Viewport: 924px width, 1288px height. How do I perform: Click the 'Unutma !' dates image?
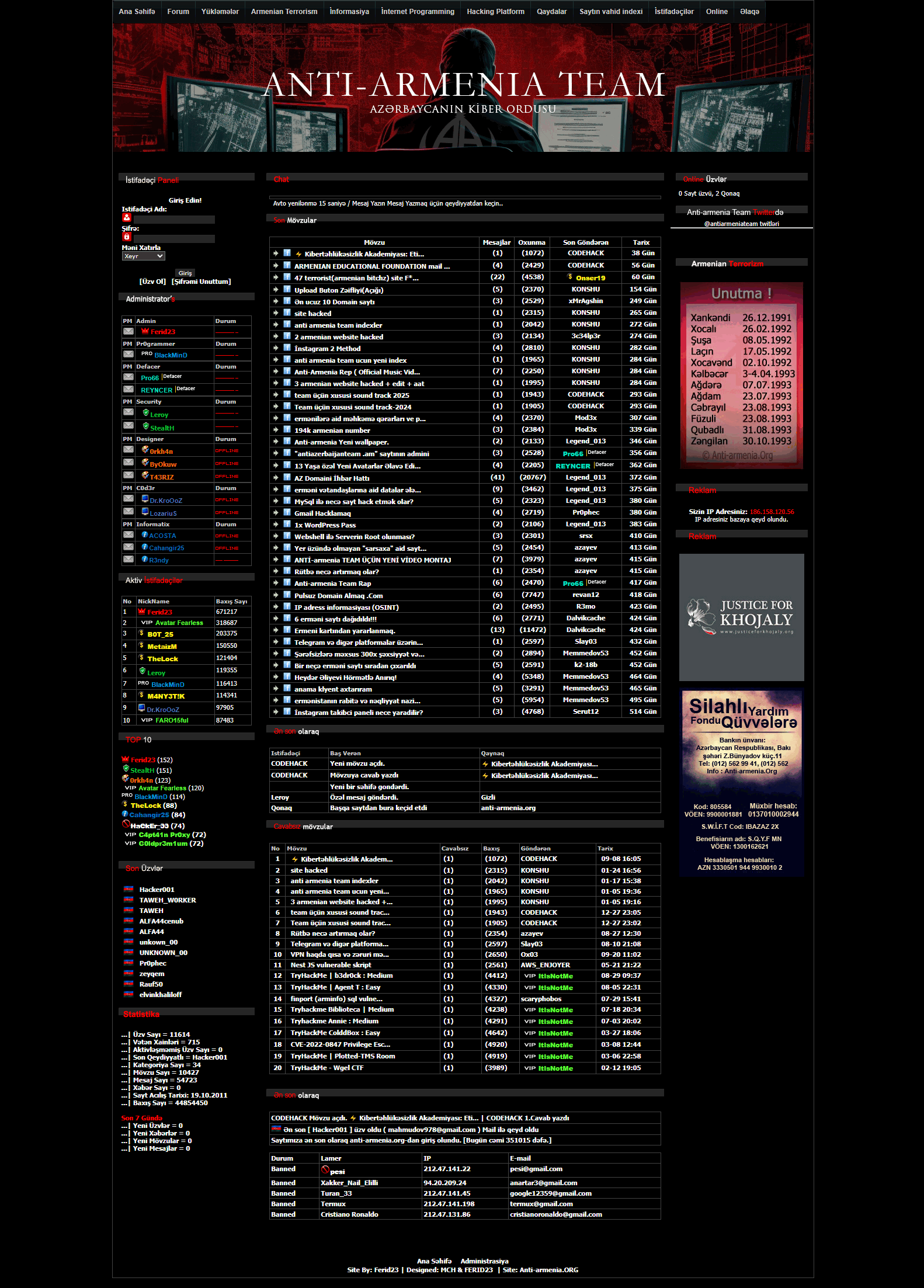click(741, 375)
